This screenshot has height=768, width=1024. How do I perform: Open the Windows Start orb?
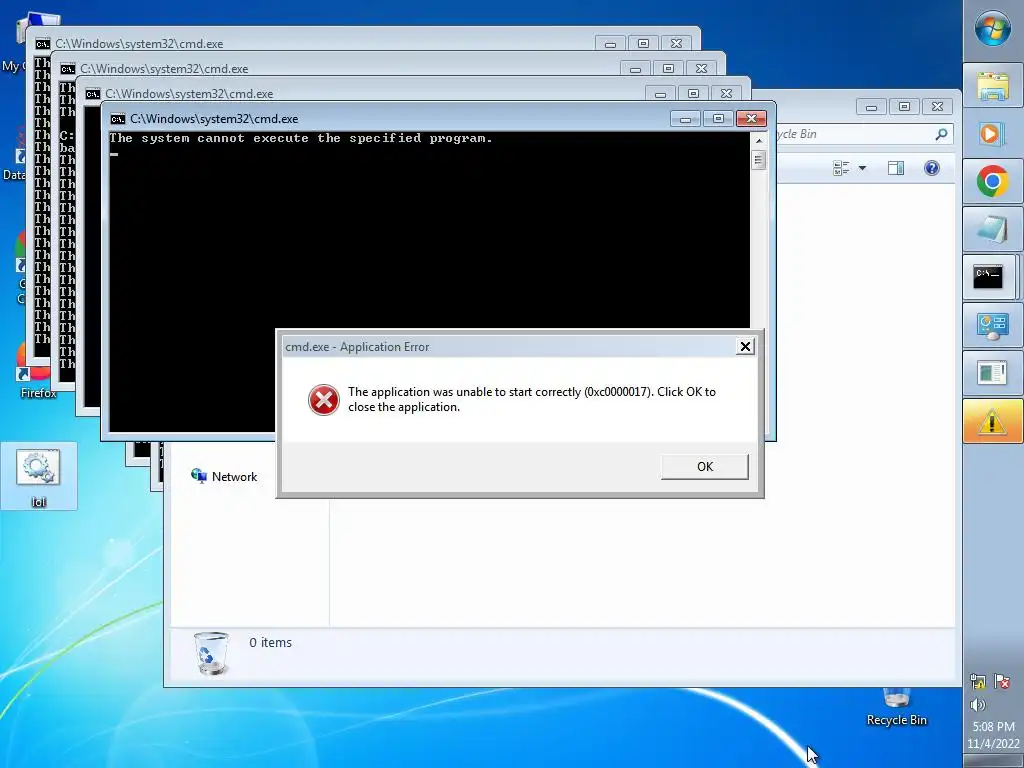[x=992, y=28]
